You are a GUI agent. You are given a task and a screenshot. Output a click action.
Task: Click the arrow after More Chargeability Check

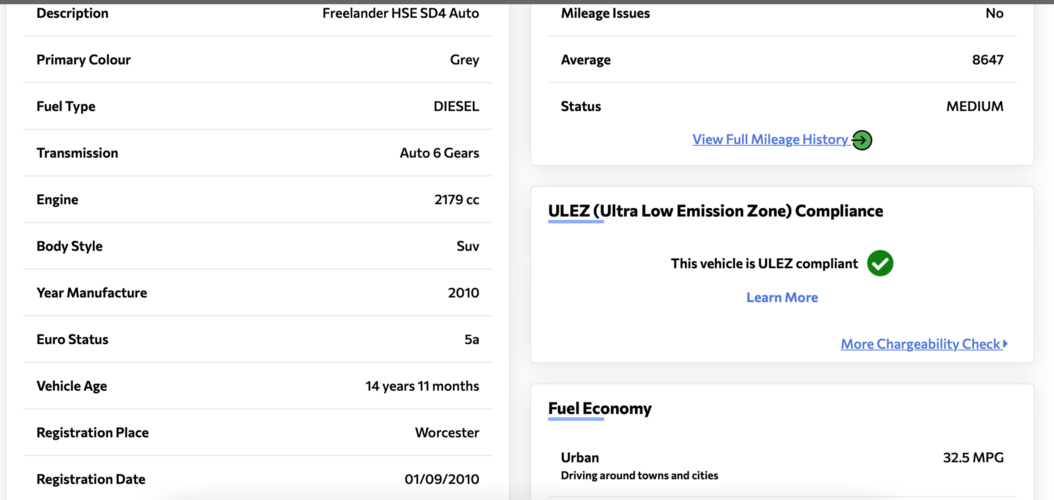click(1006, 344)
